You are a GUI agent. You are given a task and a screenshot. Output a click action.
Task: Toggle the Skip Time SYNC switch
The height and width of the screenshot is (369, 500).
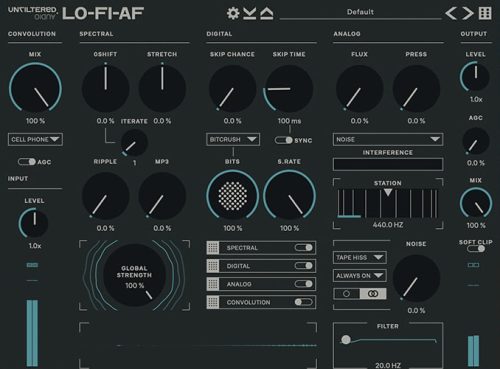284,140
